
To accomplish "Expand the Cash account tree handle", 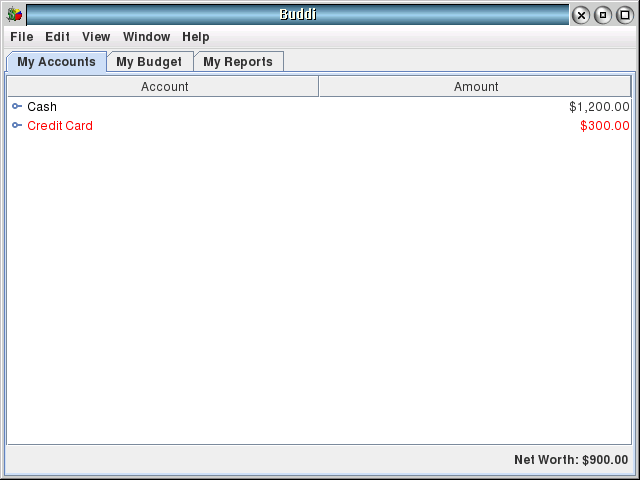I will click(17, 106).
